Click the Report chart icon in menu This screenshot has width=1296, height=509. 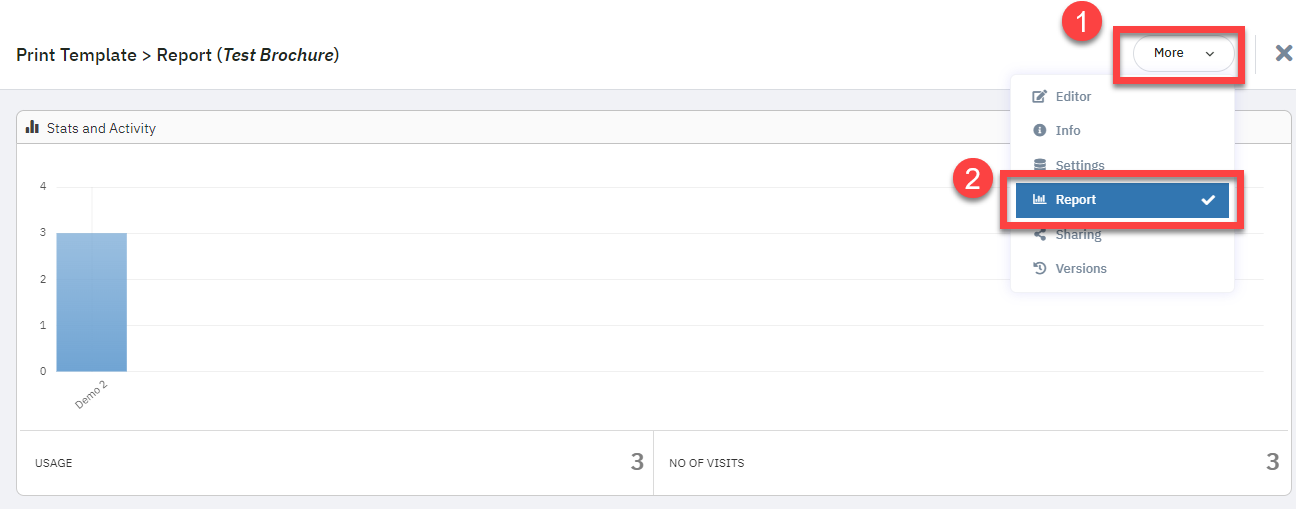click(x=1039, y=200)
